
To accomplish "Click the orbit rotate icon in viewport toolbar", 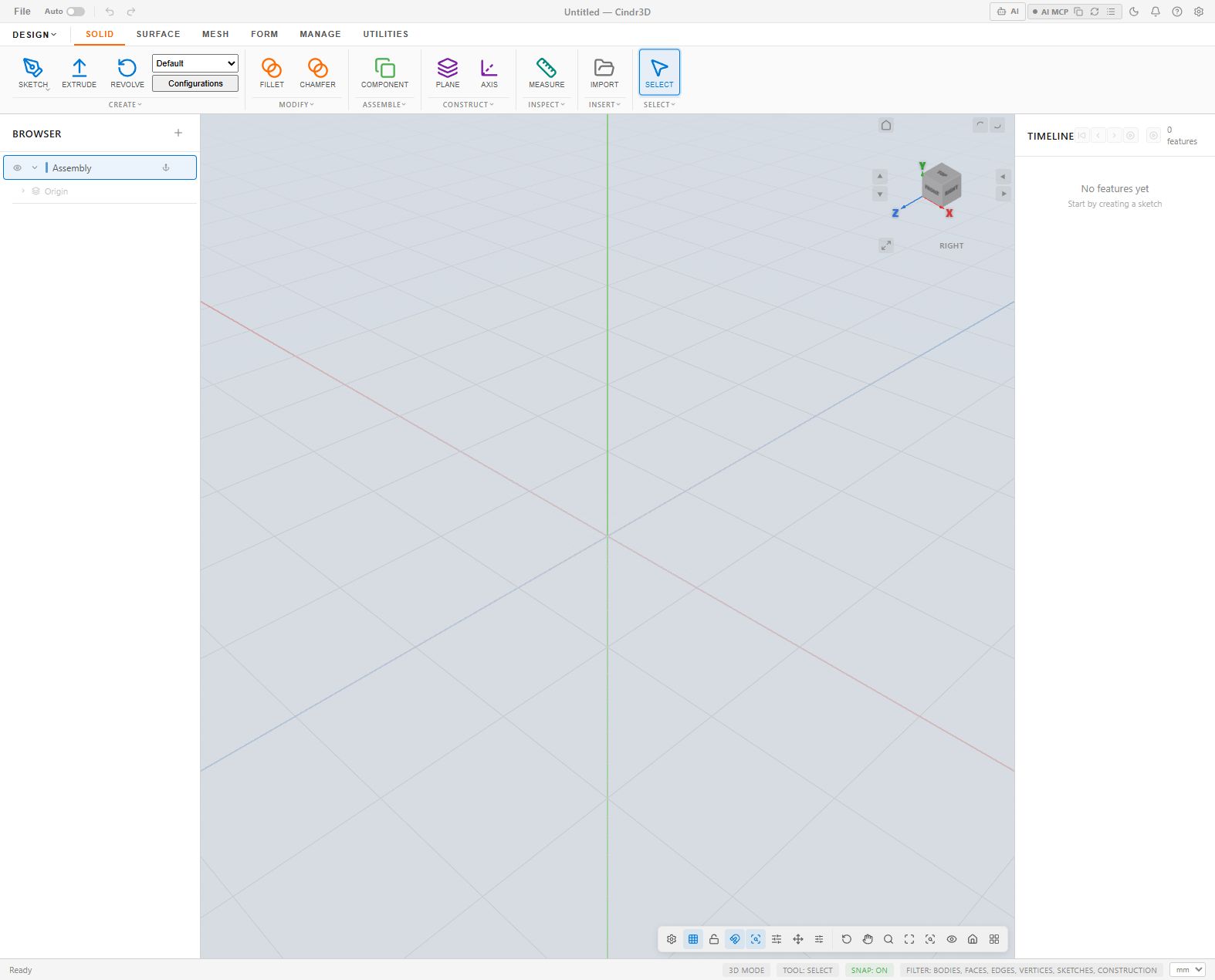I will click(847, 939).
